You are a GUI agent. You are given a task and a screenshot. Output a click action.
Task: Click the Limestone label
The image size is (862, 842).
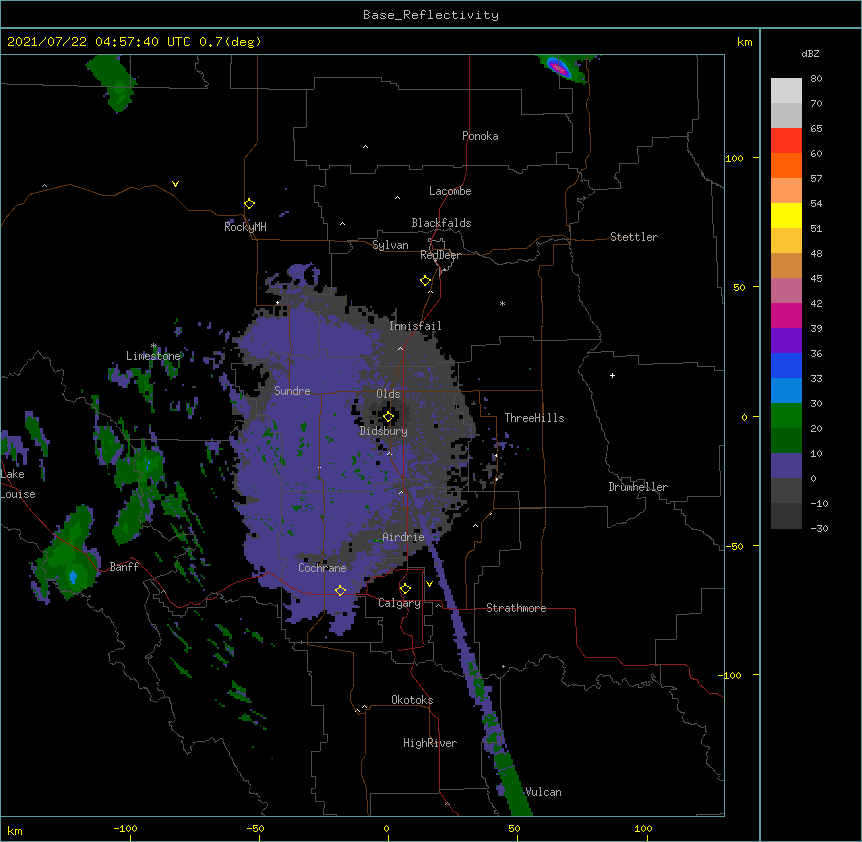point(153,356)
